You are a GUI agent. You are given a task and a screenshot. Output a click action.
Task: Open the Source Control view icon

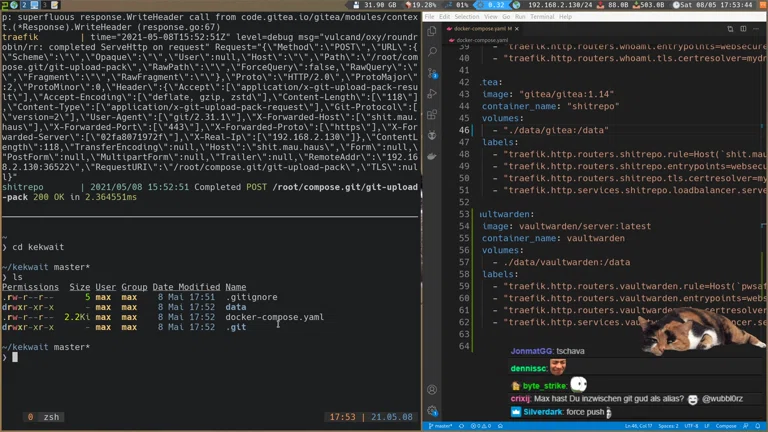[432, 73]
